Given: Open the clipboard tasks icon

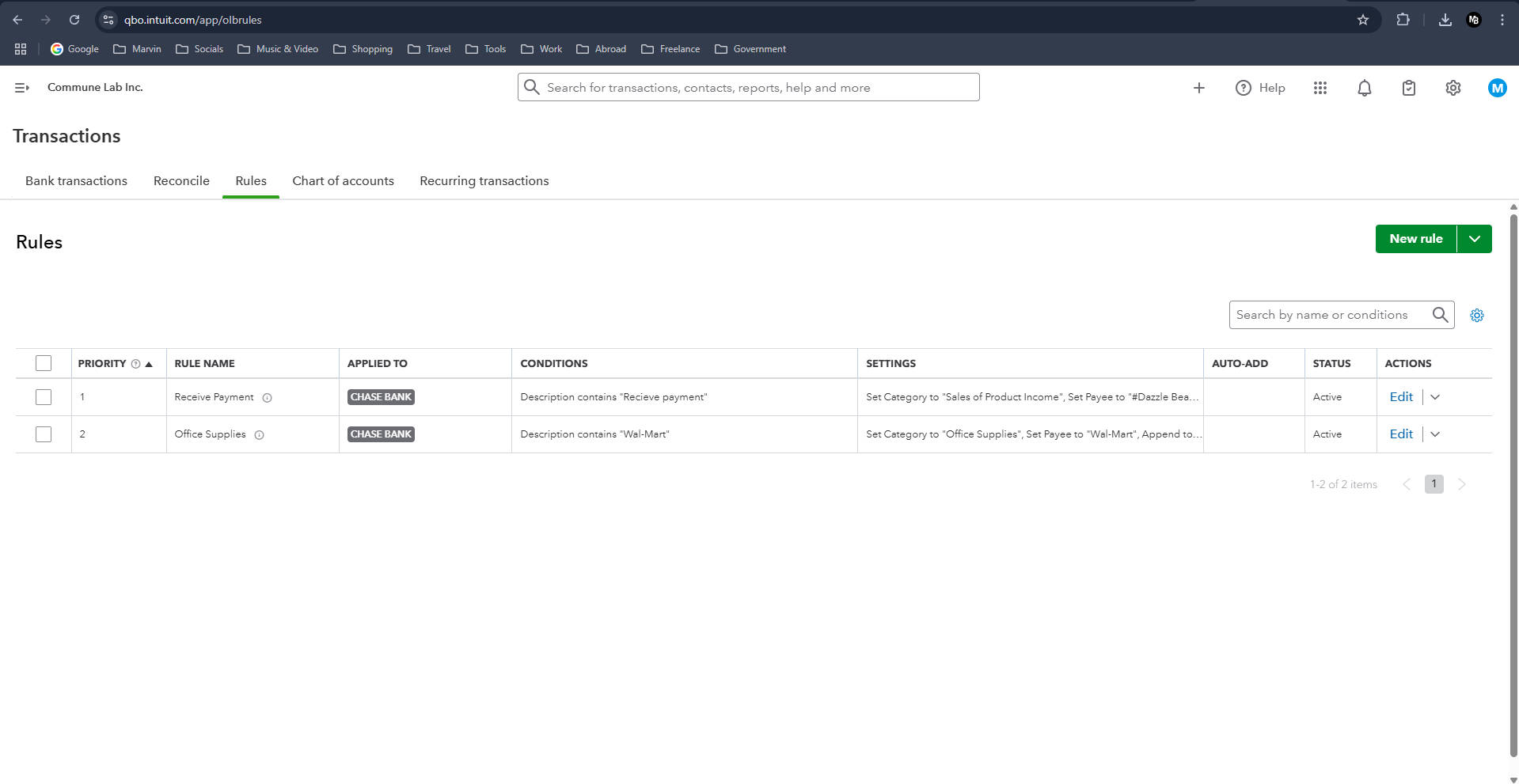Looking at the screenshot, I should tap(1409, 88).
